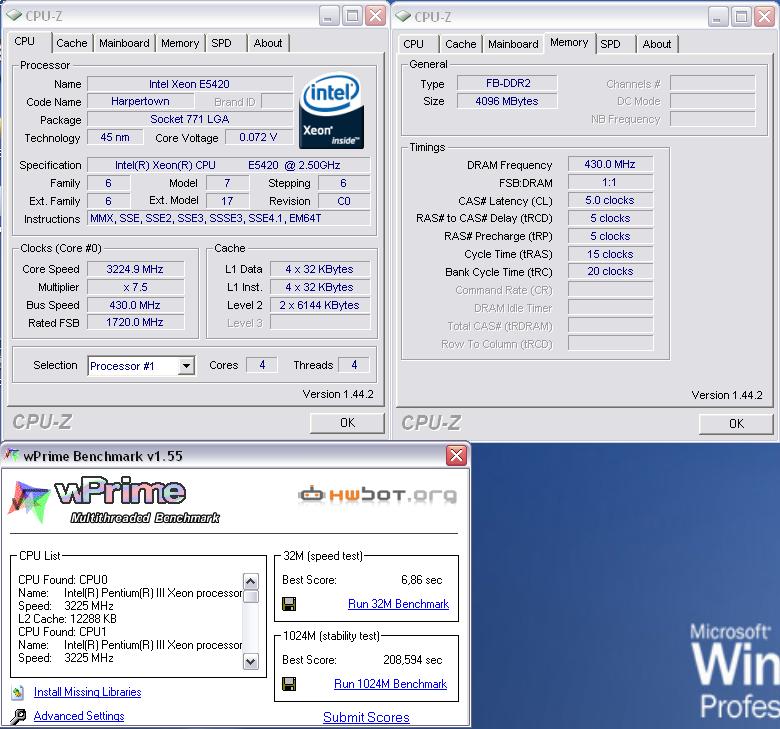Click Technology value '45 nm'
The image size is (780, 729).
tap(115, 137)
